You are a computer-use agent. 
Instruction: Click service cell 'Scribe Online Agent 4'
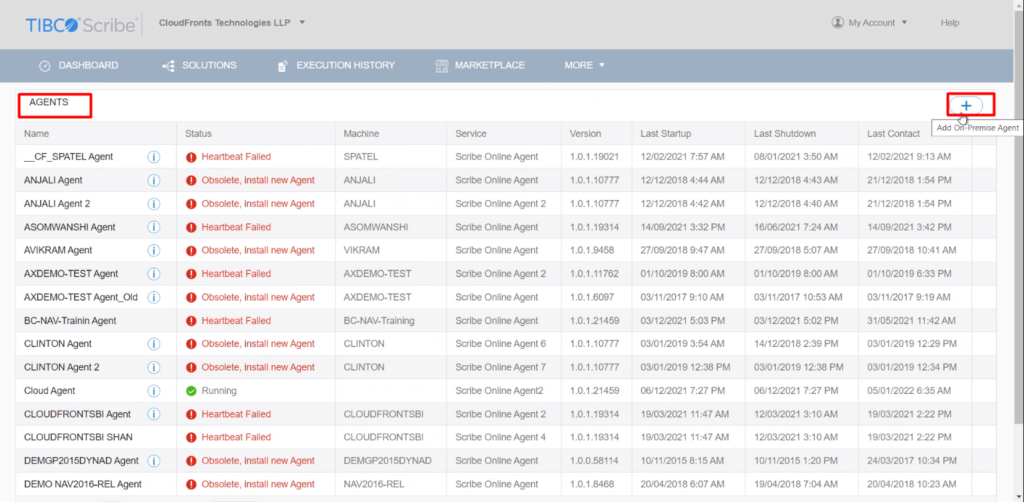[500, 437]
